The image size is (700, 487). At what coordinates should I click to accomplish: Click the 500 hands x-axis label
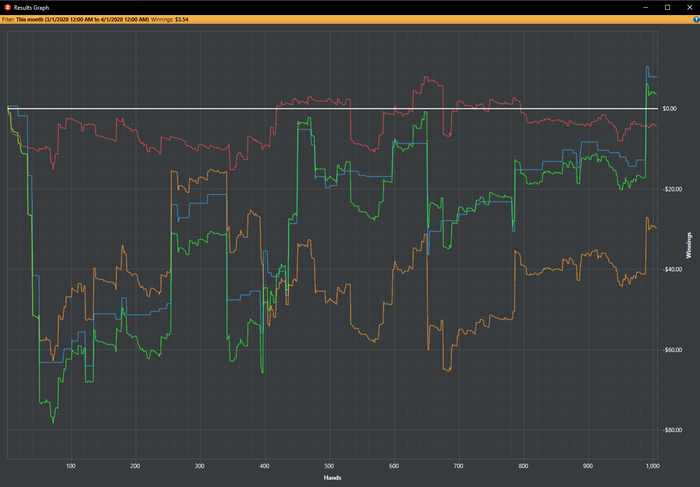(329, 466)
